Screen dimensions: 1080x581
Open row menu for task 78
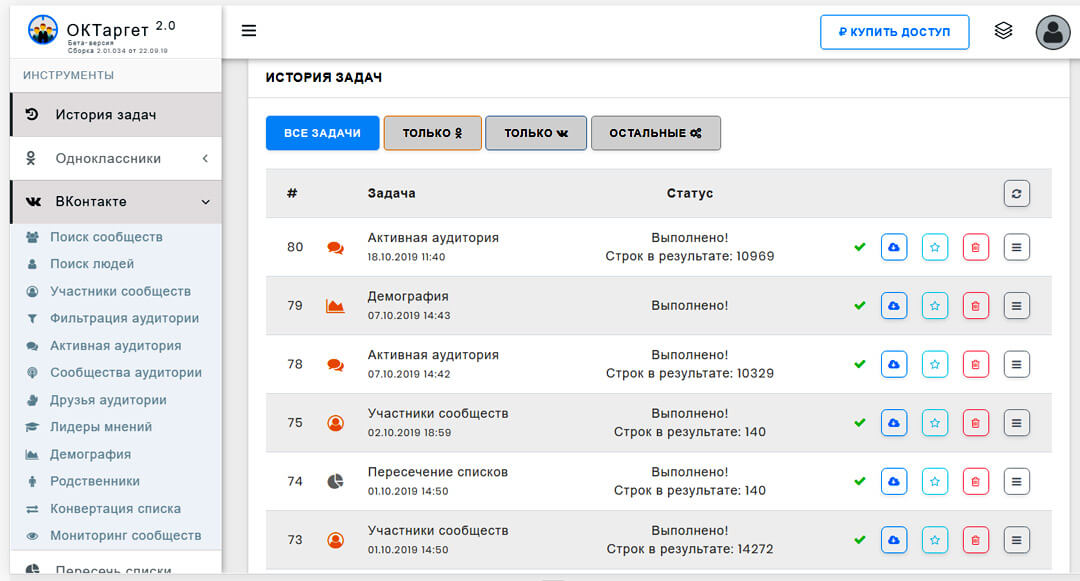1016,364
